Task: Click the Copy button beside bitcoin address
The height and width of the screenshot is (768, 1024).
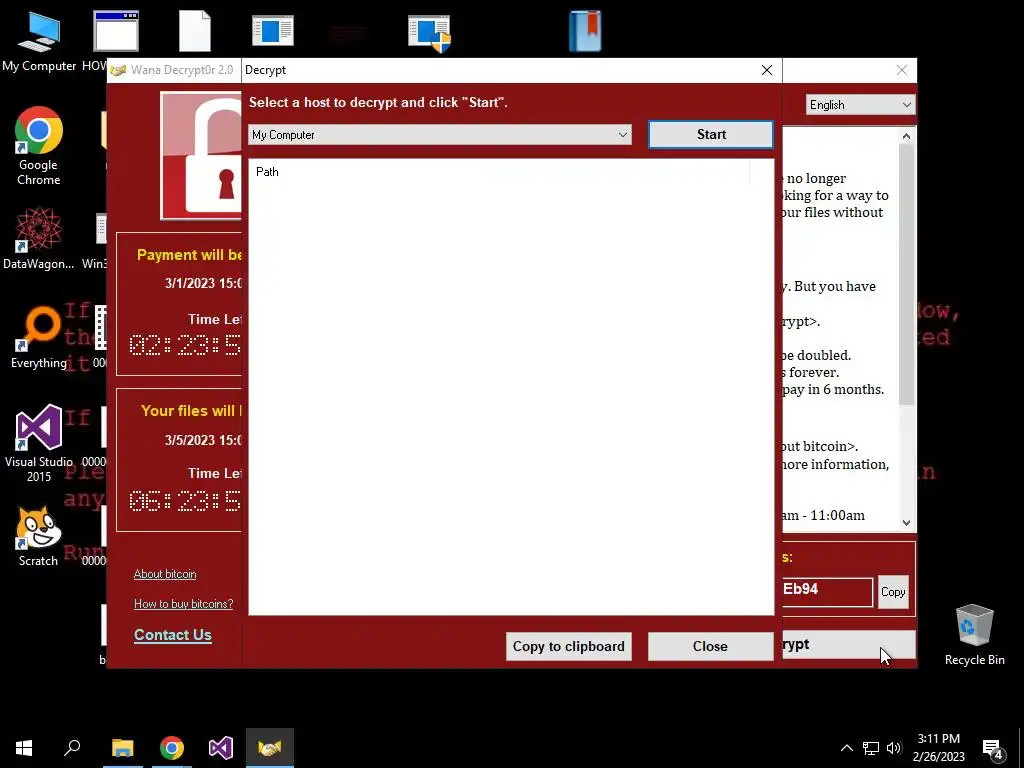Action: (893, 592)
